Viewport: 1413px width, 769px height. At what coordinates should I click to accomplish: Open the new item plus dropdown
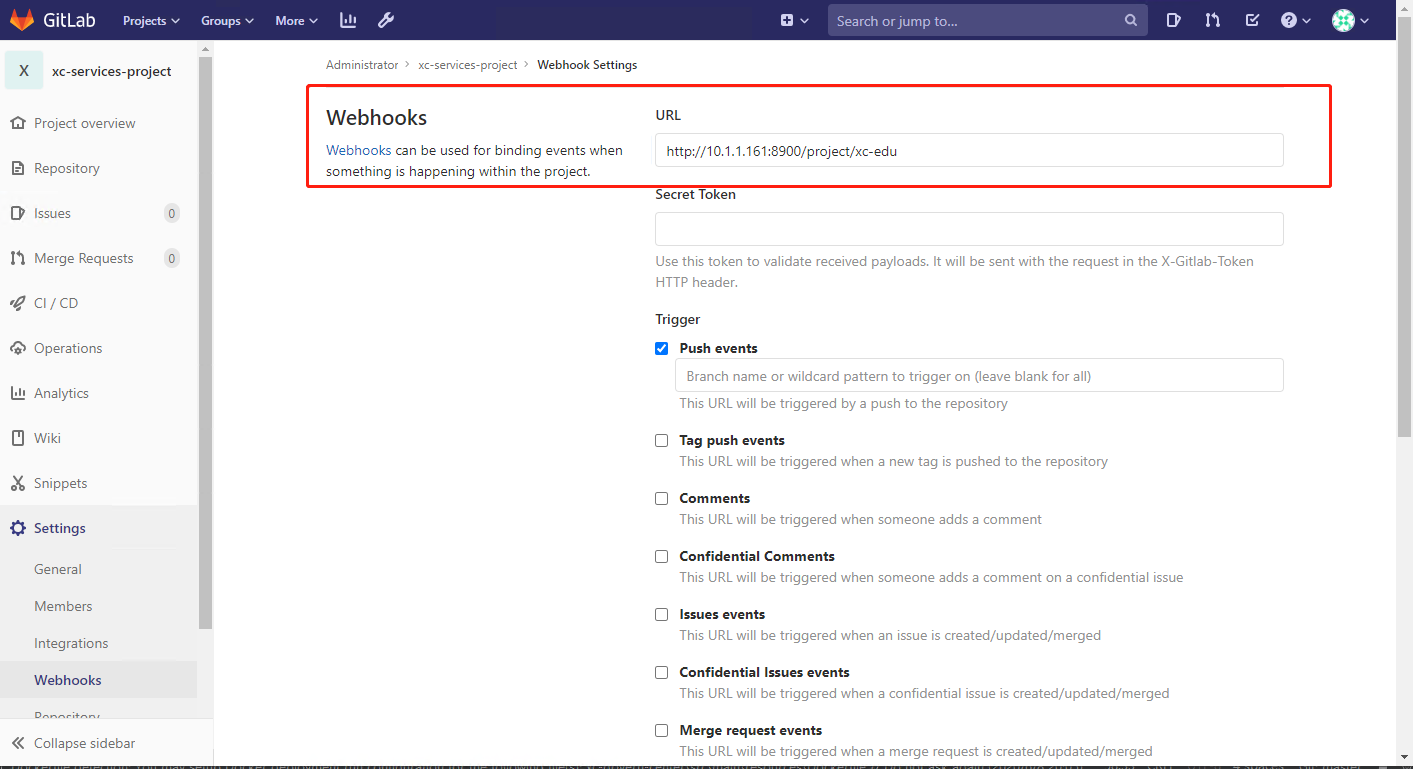coord(794,20)
